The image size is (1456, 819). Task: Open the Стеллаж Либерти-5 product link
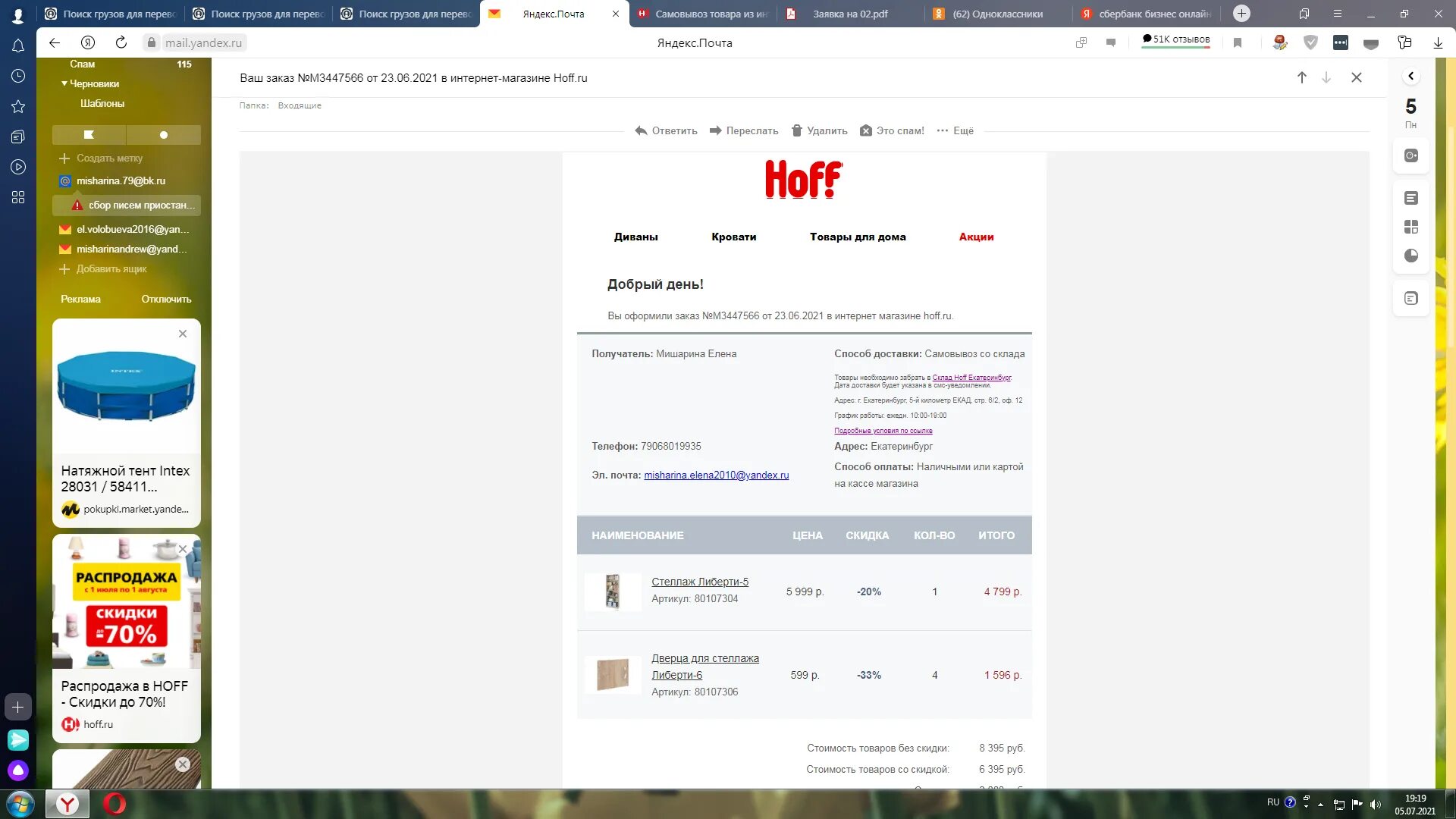coord(699,582)
